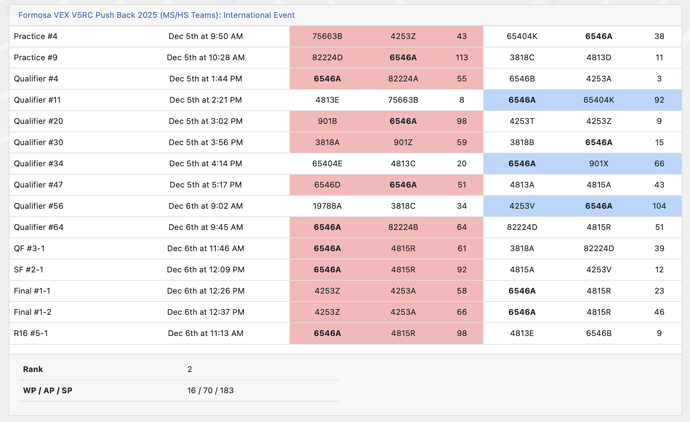Click team 75663B in Practice #4
The image size is (690, 422).
(x=327, y=36)
